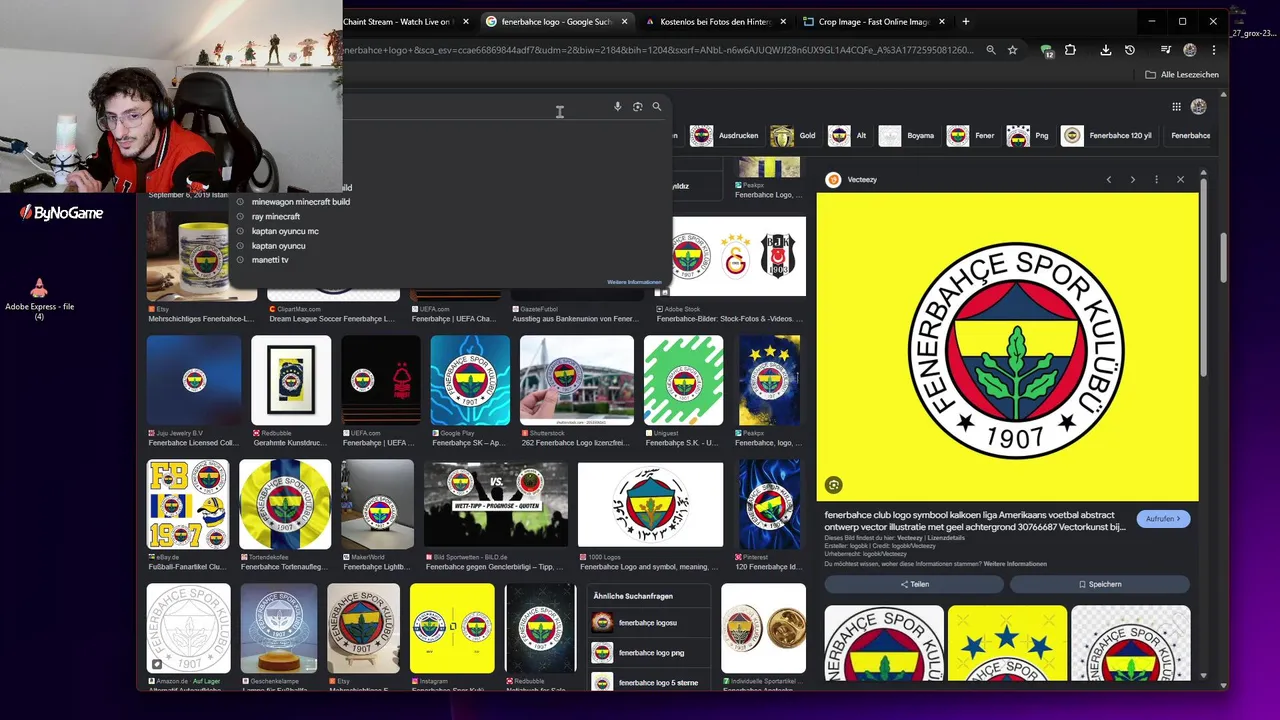Viewport: 1280px width, 720px height.
Task: Open Weitere Informationen link in preview
Action: (x=1015, y=564)
